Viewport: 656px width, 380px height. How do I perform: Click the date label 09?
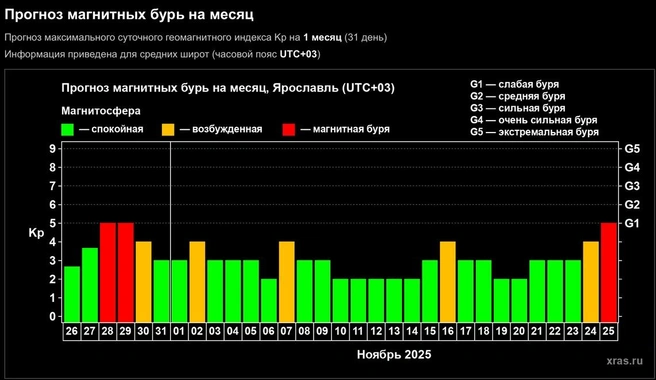click(322, 331)
